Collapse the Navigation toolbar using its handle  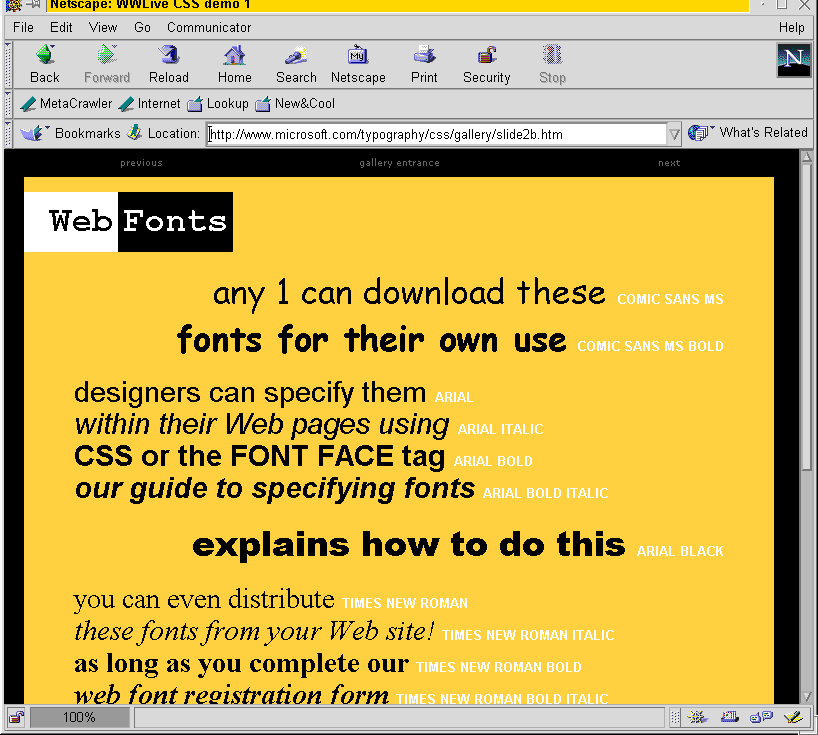pos(8,65)
